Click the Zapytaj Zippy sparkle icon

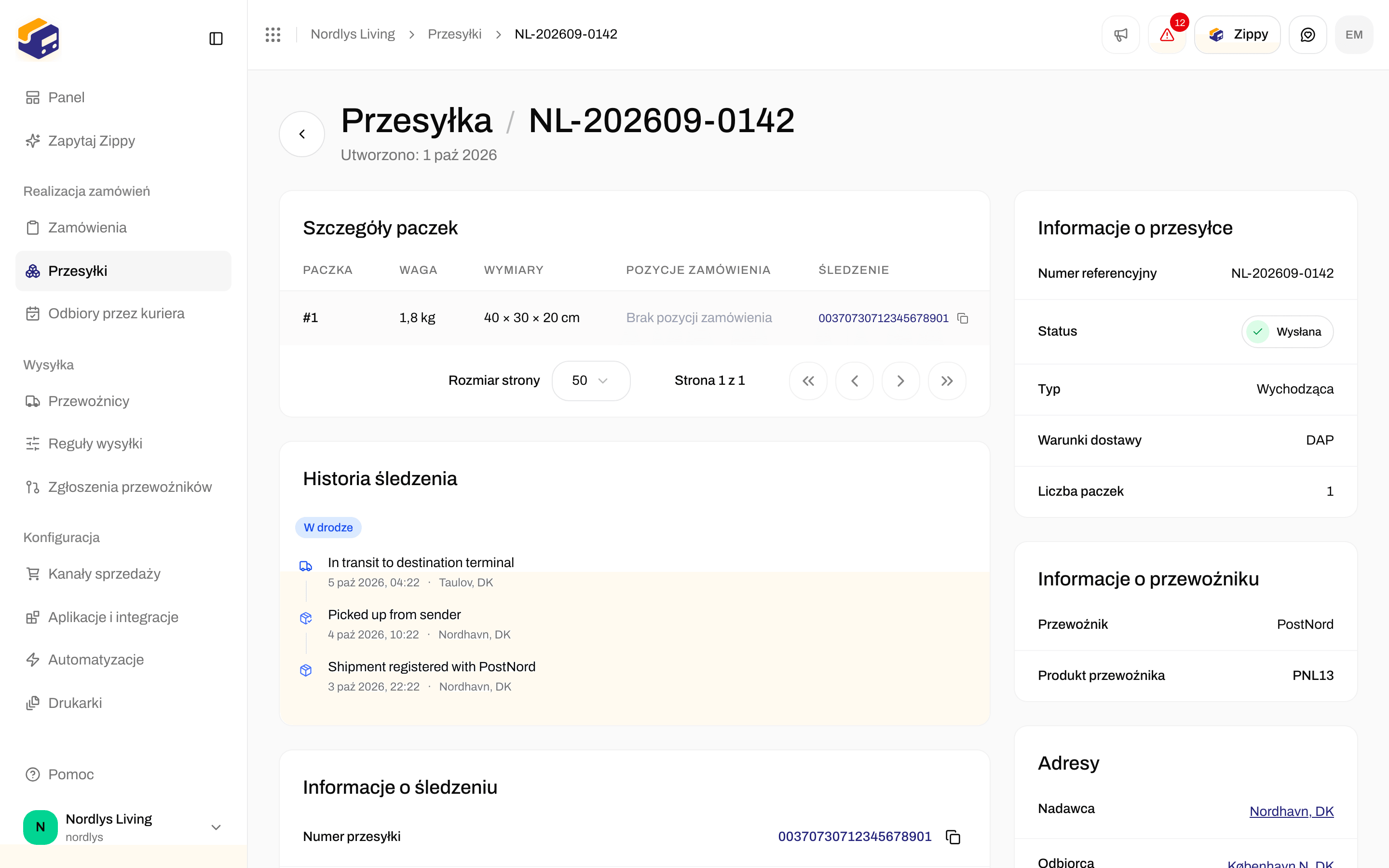[x=33, y=141]
